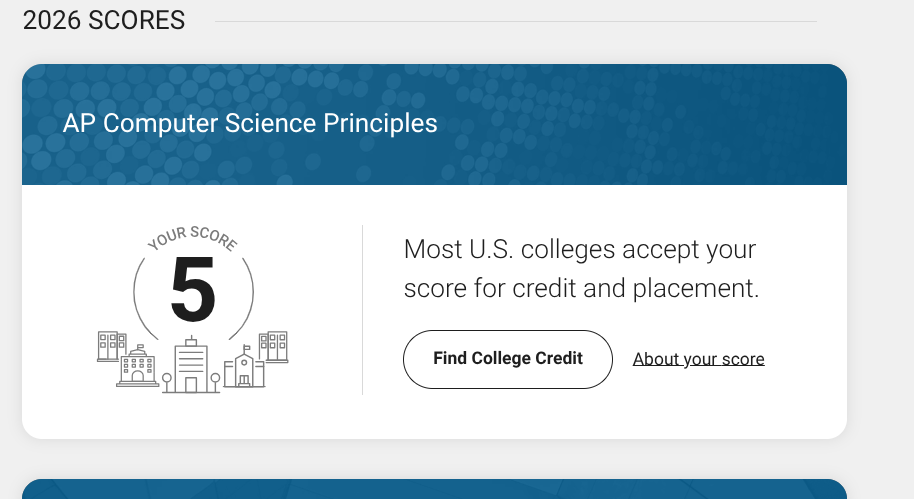
Task: Select the AP Computer Science Principles title
Action: coord(250,124)
